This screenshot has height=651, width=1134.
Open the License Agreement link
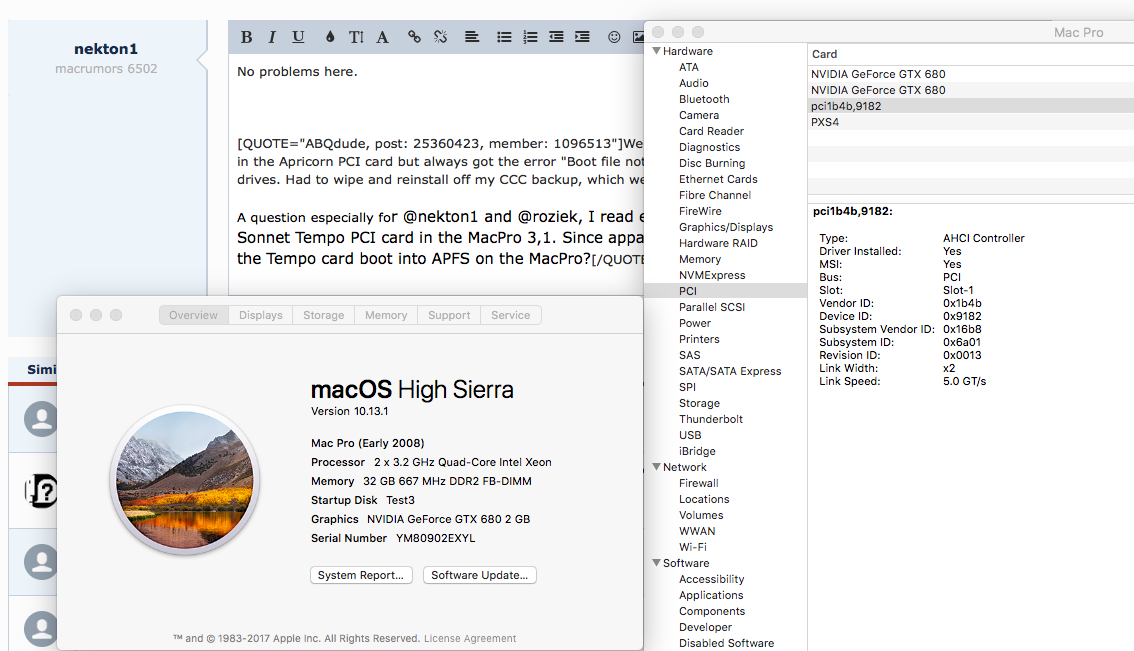tap(470, 638)
